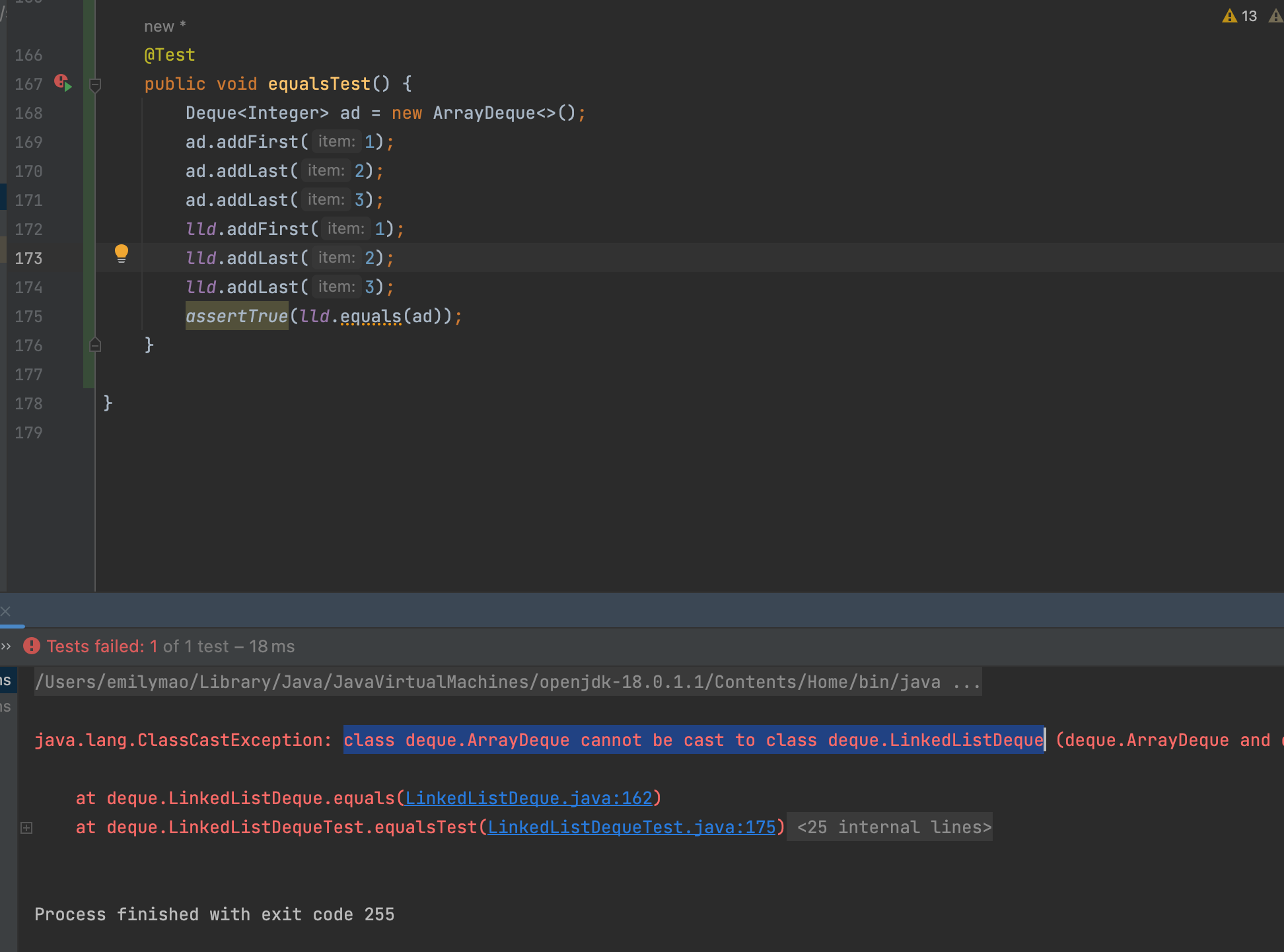1284x952 pixels.
Task: Click the double-chevron more toolbar icon
Action: (x=6, y=646)
